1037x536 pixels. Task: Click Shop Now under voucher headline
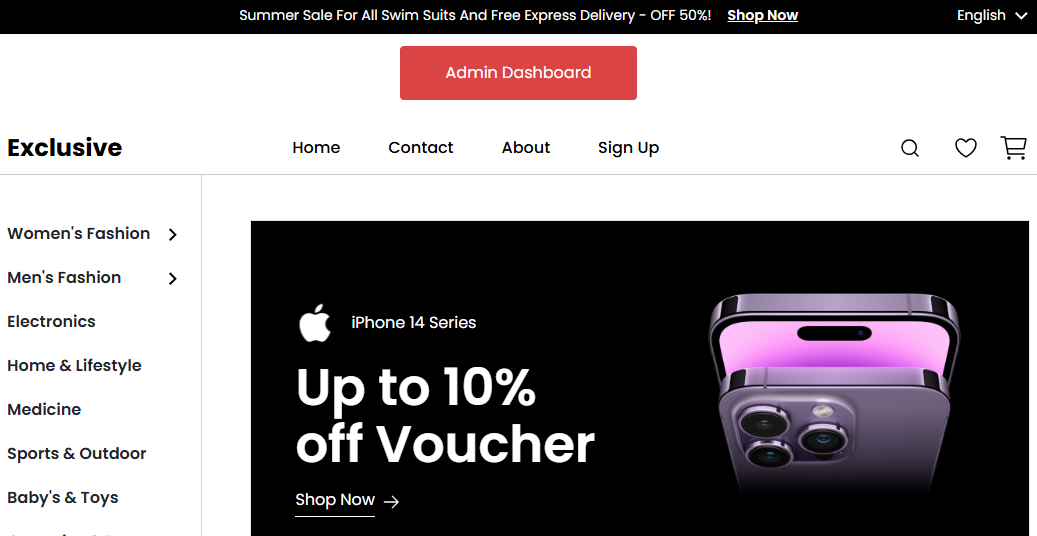click(x=335, y=500)
